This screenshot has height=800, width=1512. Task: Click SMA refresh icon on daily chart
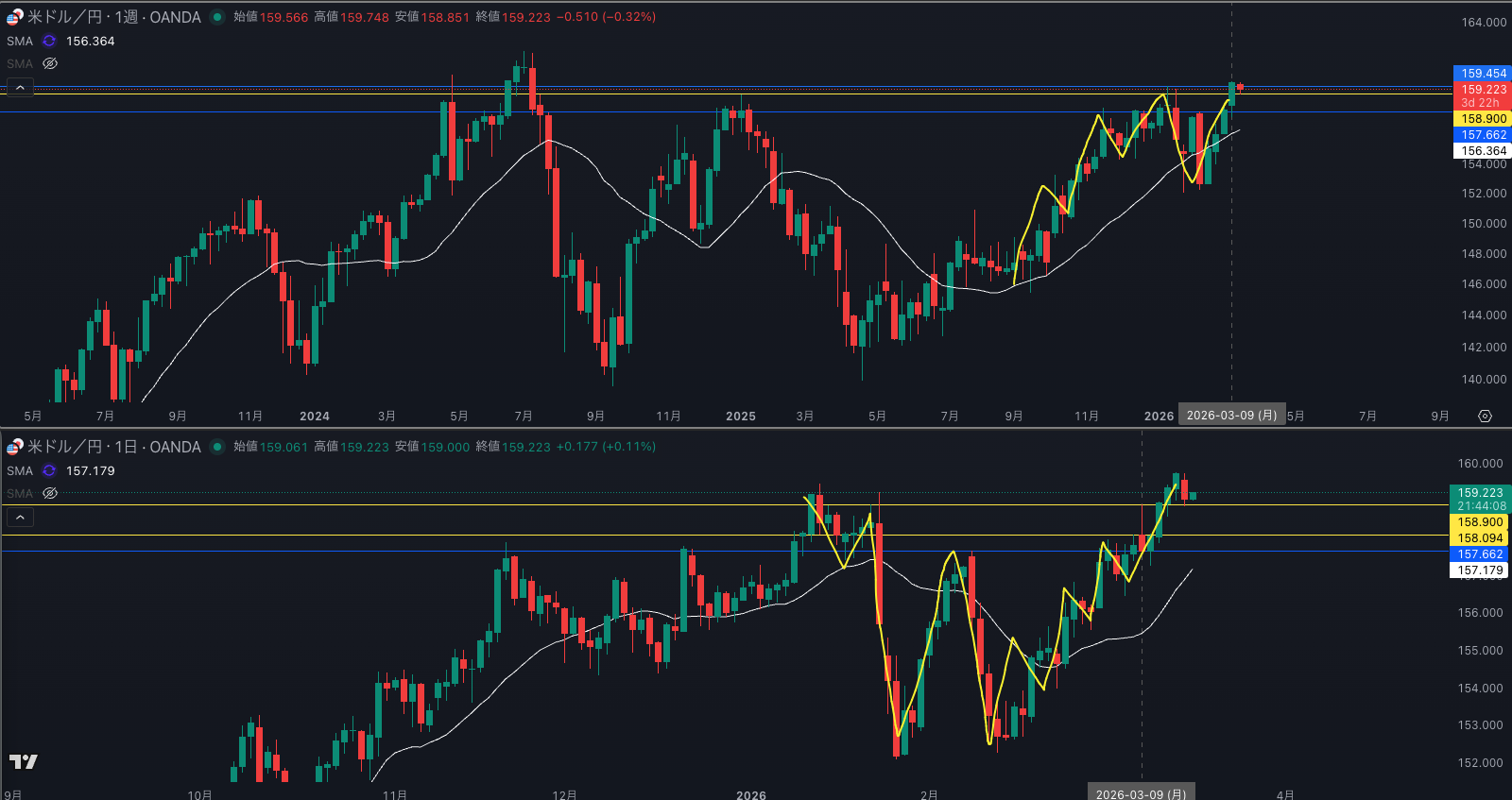[49, 471]
